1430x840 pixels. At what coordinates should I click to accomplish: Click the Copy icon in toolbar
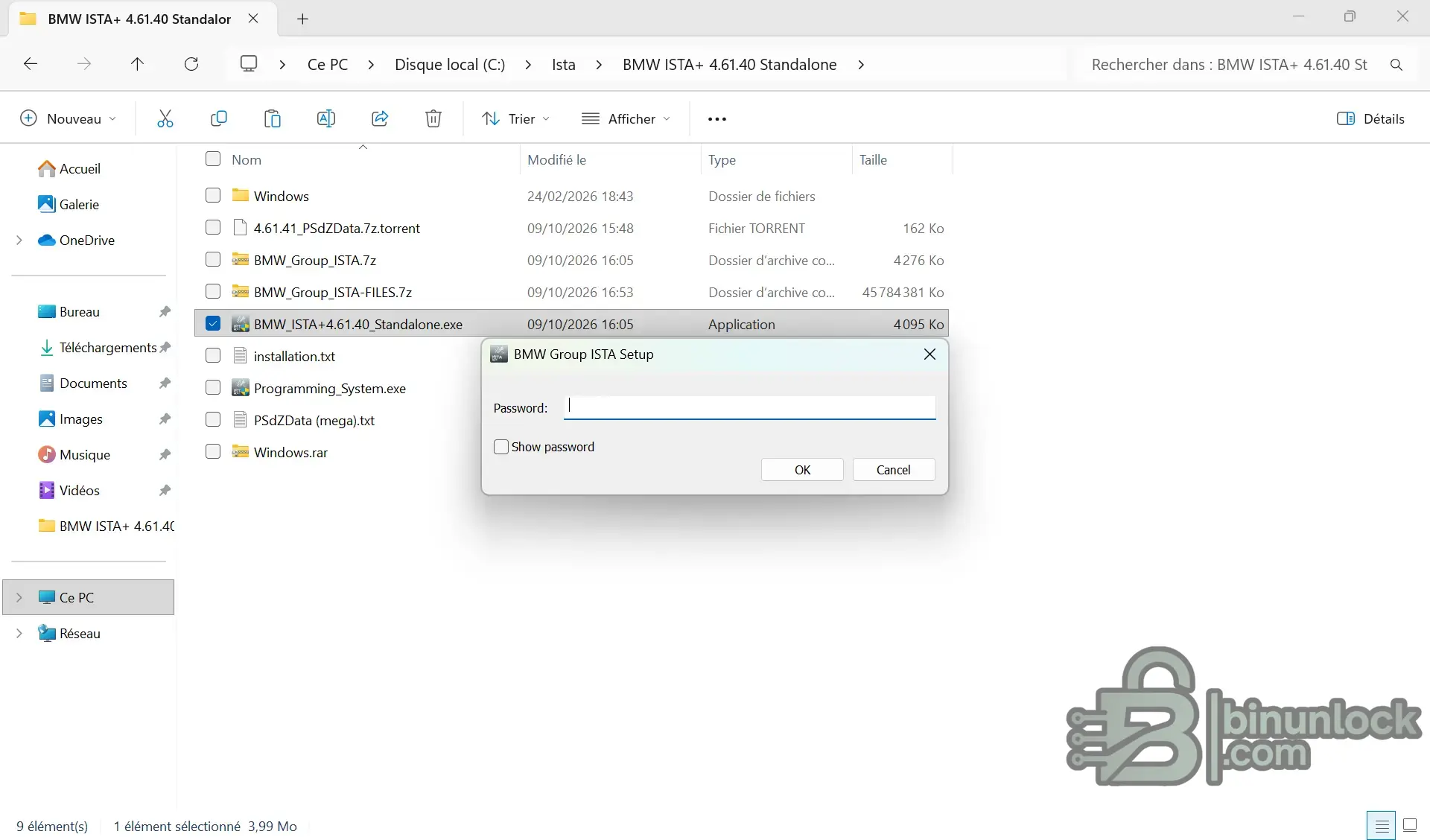[x=218, y=118]
